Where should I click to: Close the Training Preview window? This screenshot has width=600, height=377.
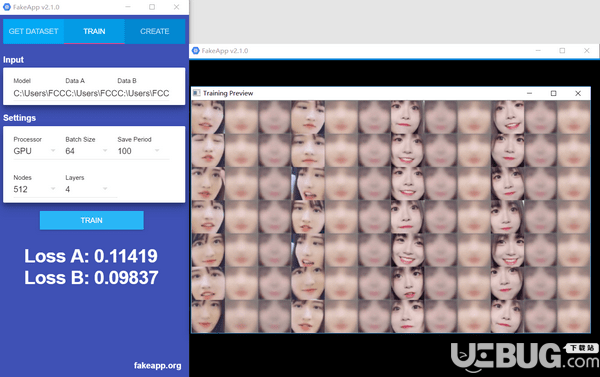(x=578, y=93)
